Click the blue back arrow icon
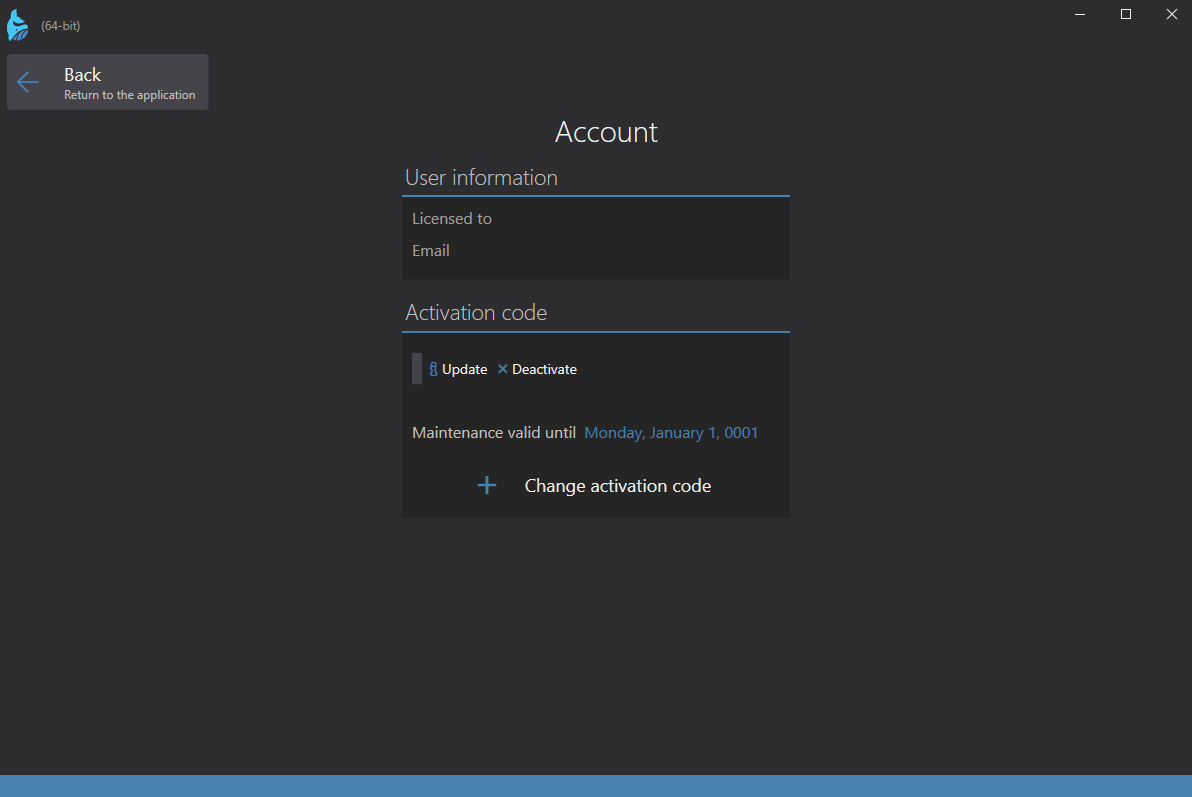The height and width of the screenshot is (797, 1192). [28, 82]
